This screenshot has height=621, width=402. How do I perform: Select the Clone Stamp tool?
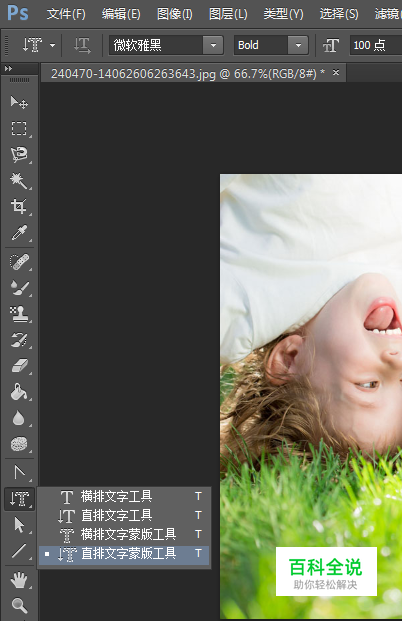(19, 314)
